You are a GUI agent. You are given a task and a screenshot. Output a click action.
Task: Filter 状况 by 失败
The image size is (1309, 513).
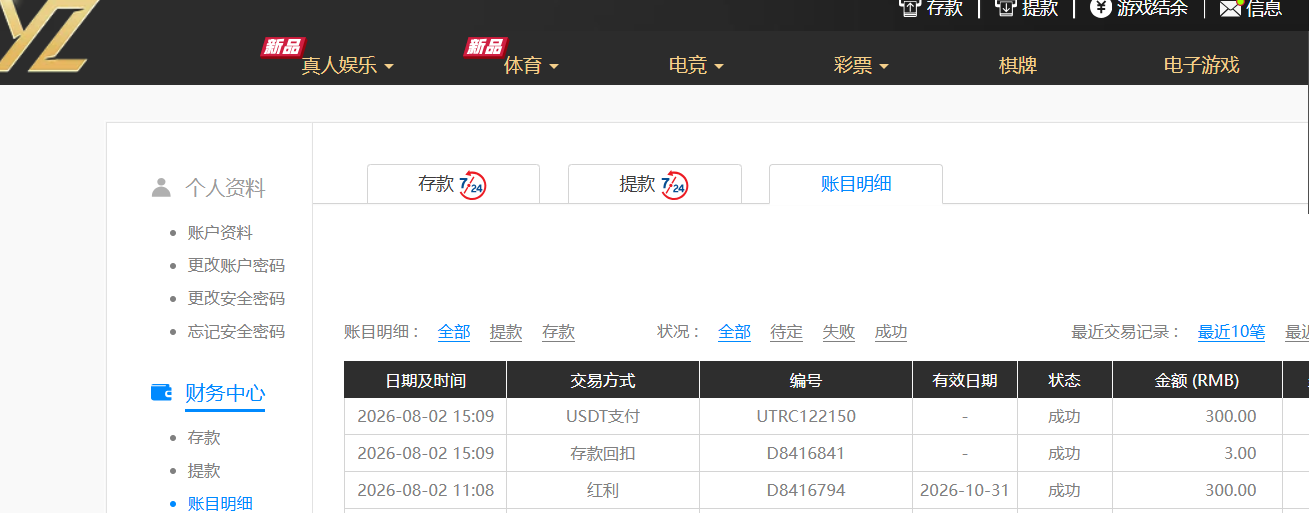pyautogui.click(x=838, y=332)
